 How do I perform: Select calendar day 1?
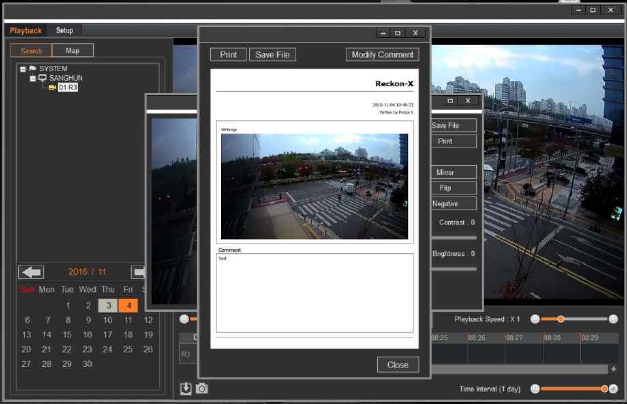(x=68, y=306)
